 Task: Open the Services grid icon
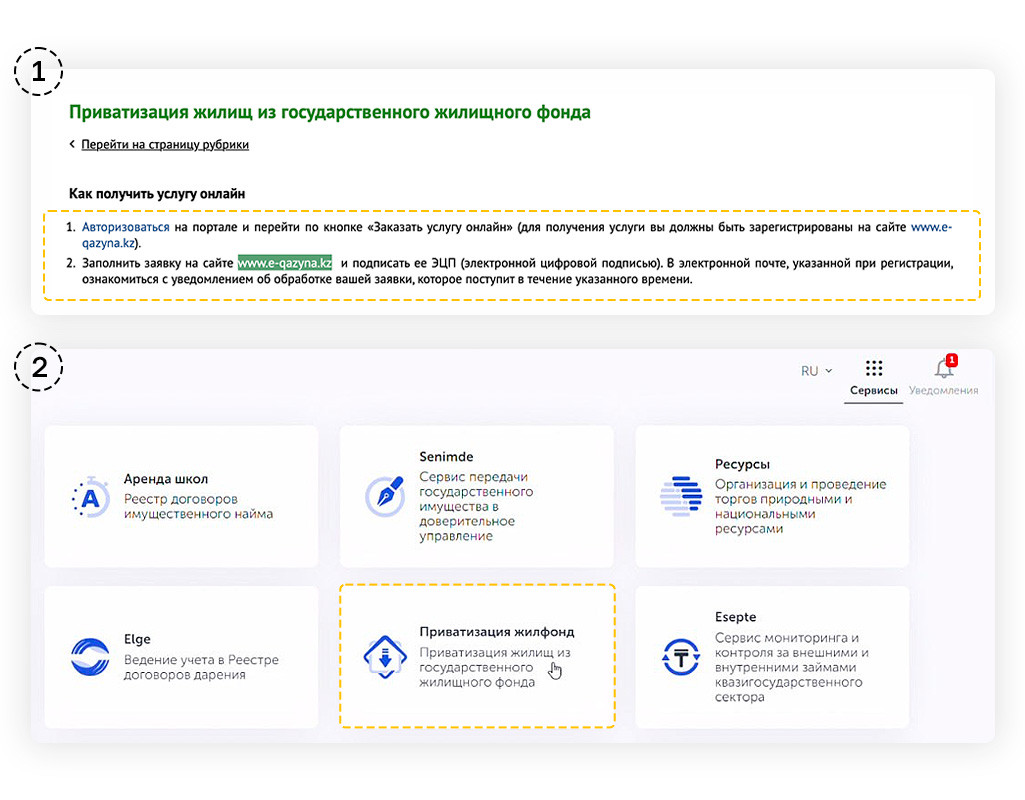pos(873,368)
